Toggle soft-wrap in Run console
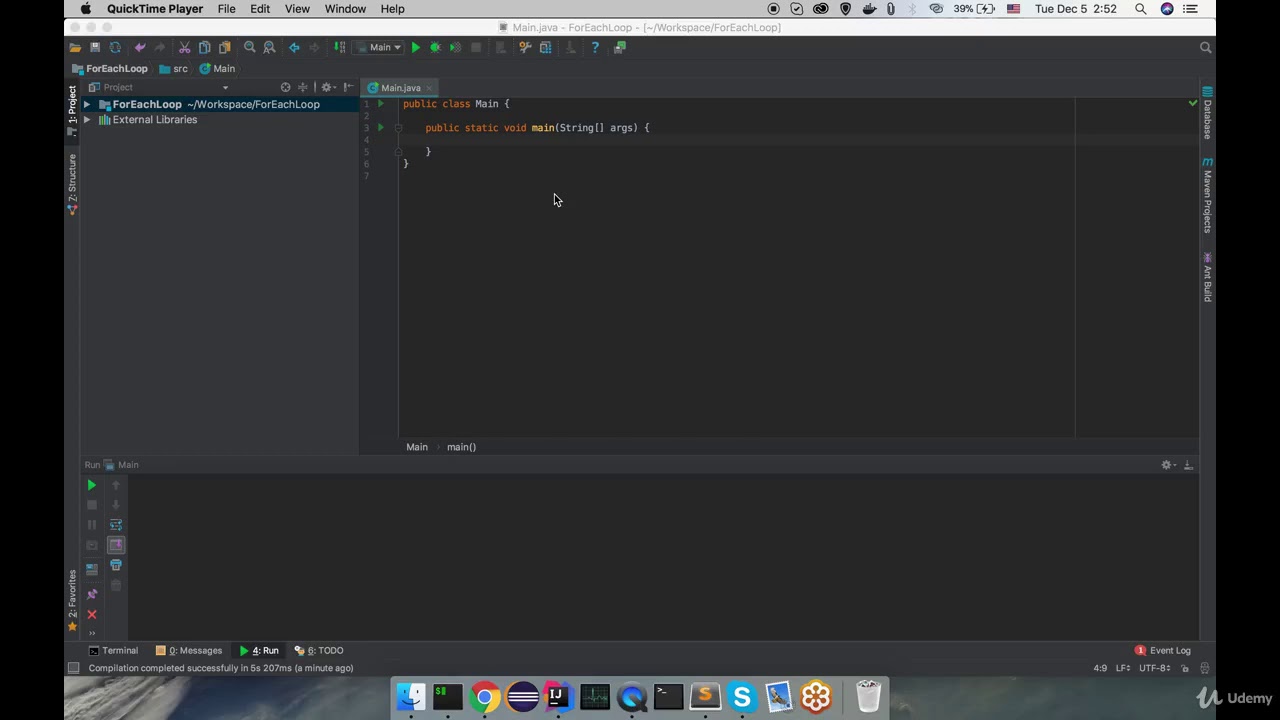The height and width of the screenshot is (720, 1280). pyautogui.click(x=116, y=525)
